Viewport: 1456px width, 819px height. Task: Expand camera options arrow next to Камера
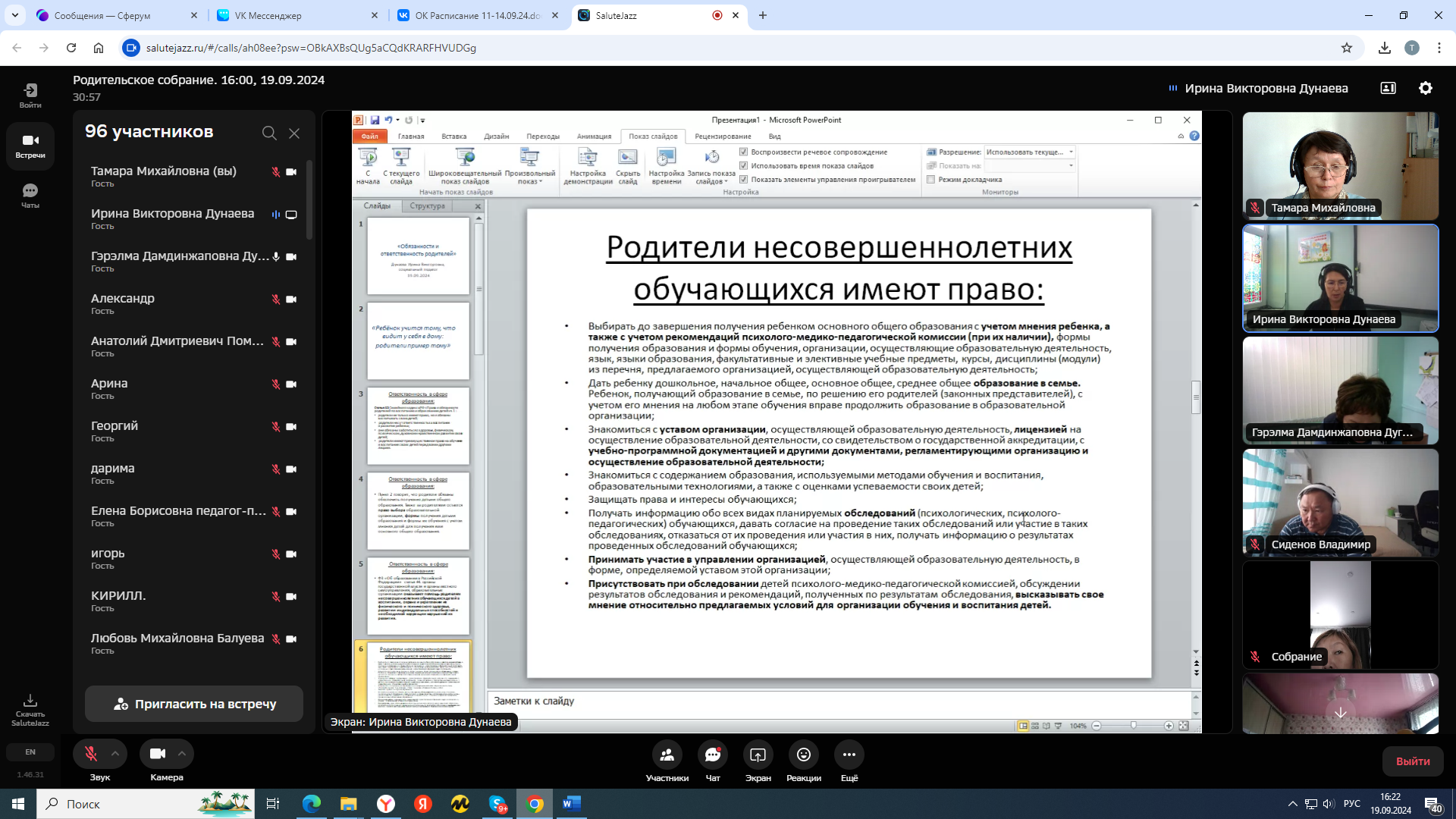point(182,754)
